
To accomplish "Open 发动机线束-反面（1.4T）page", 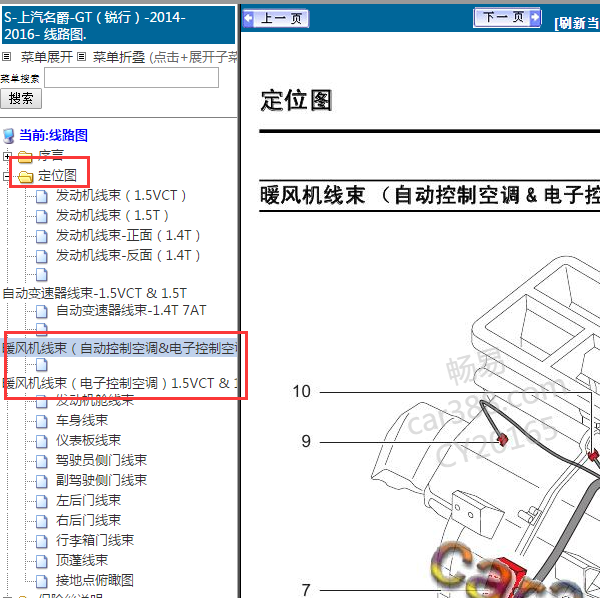I will tap(128, 255).
